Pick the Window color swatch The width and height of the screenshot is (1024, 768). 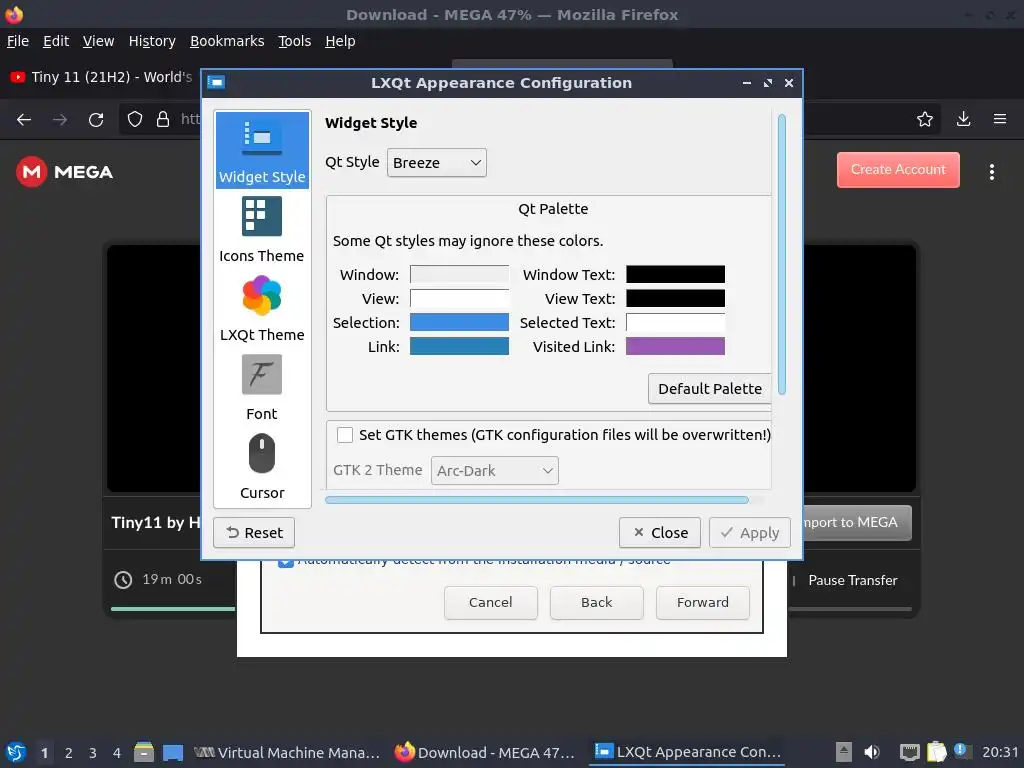[x=459, y=274]
